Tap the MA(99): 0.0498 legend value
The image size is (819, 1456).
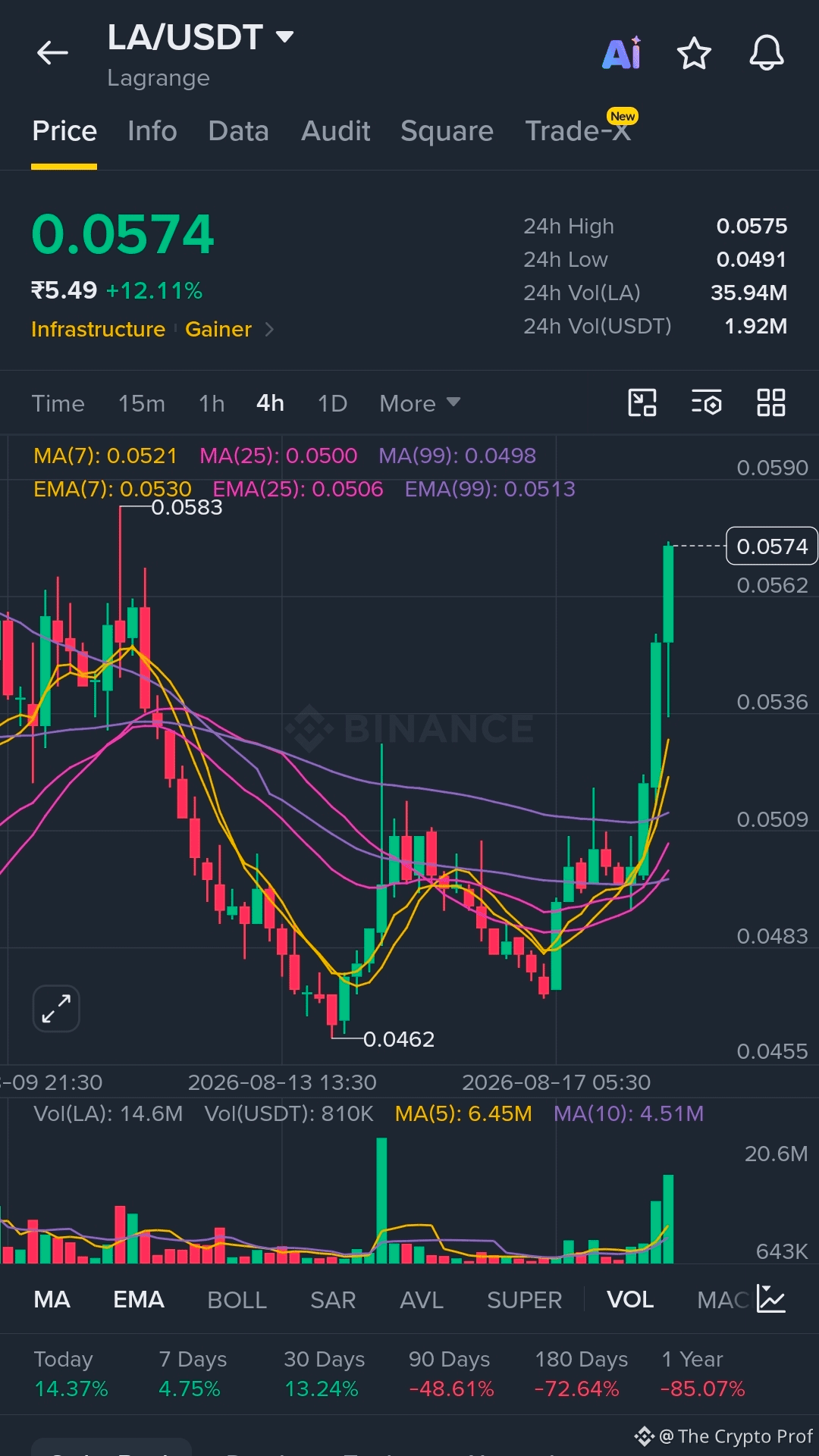457,456
